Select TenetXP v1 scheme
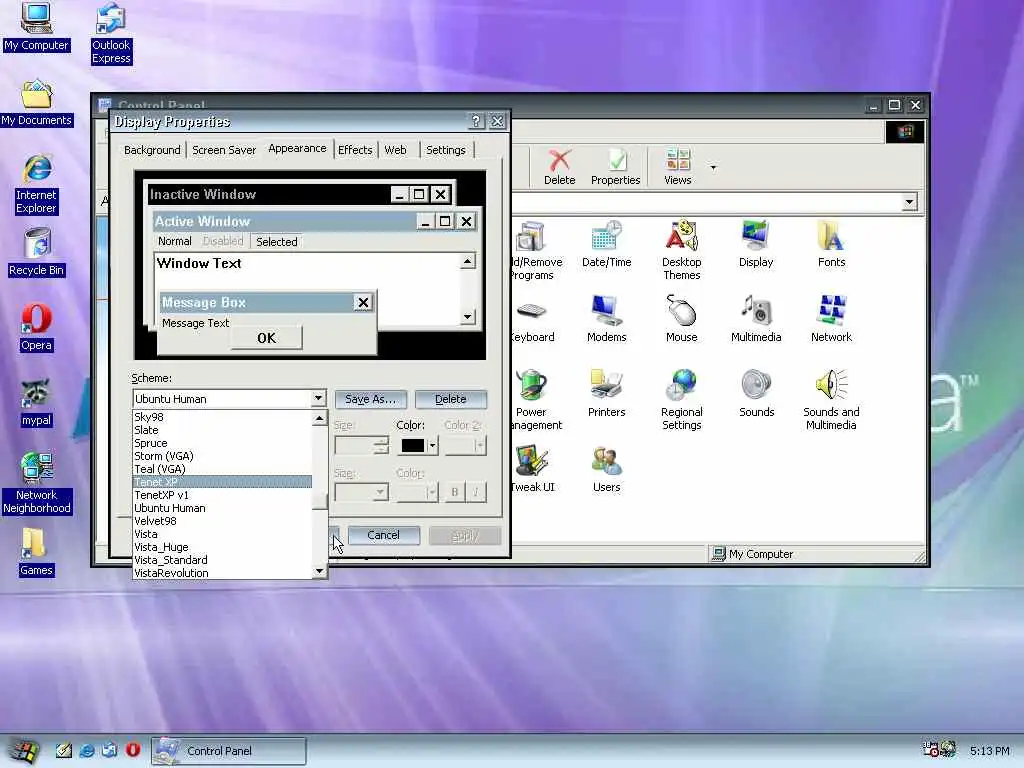The height and width of the screenshot is (768, 1024). (x=222, y=495)
